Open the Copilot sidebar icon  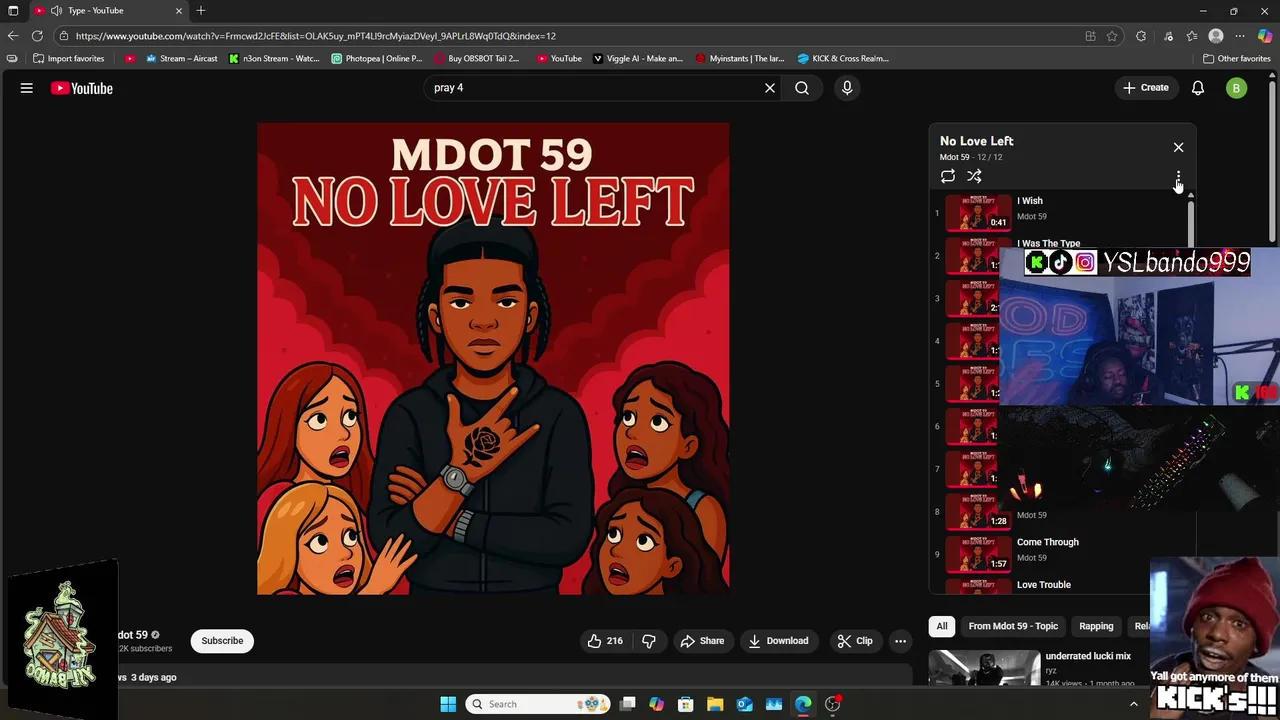1265,36
